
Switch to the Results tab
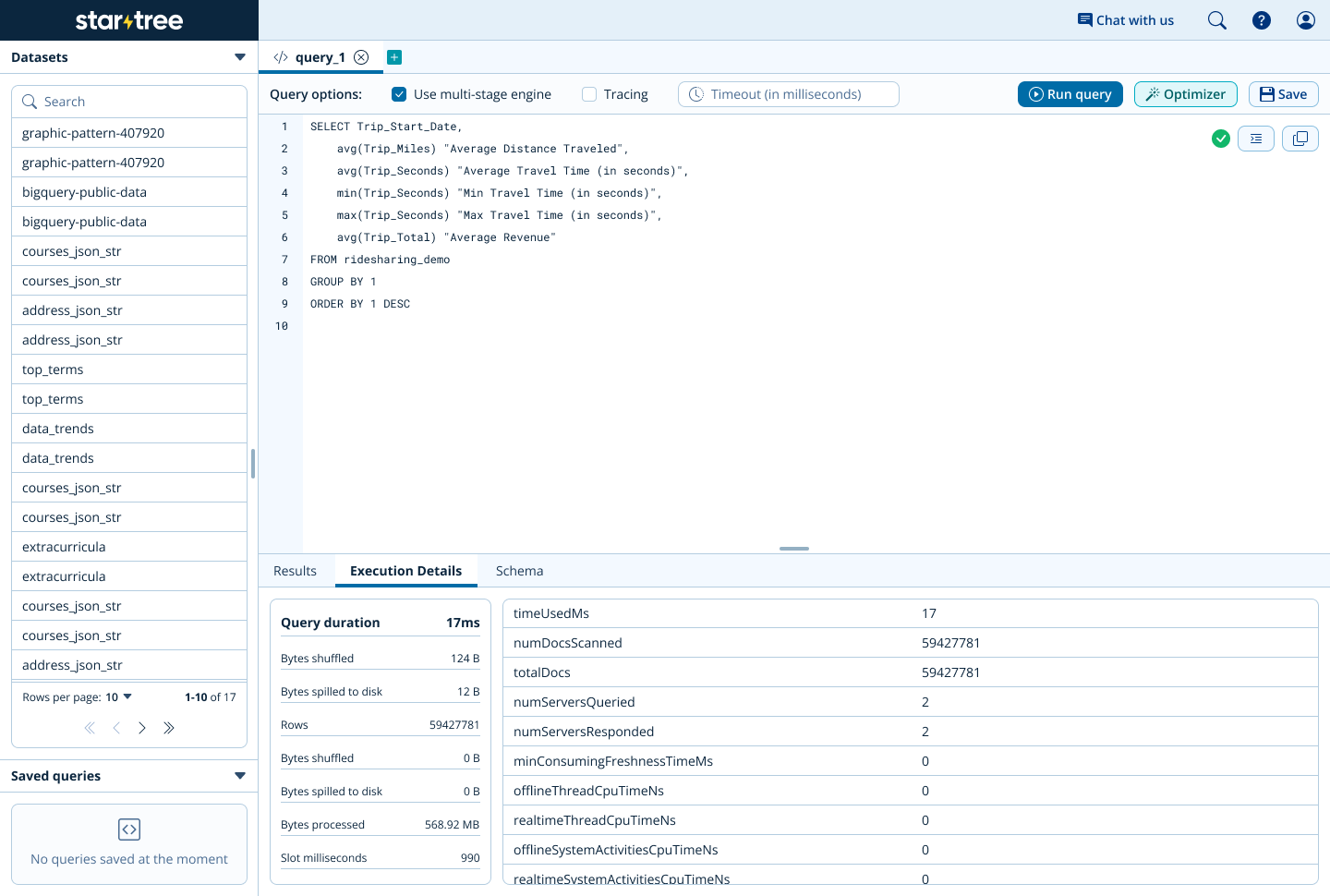(295, 571)
